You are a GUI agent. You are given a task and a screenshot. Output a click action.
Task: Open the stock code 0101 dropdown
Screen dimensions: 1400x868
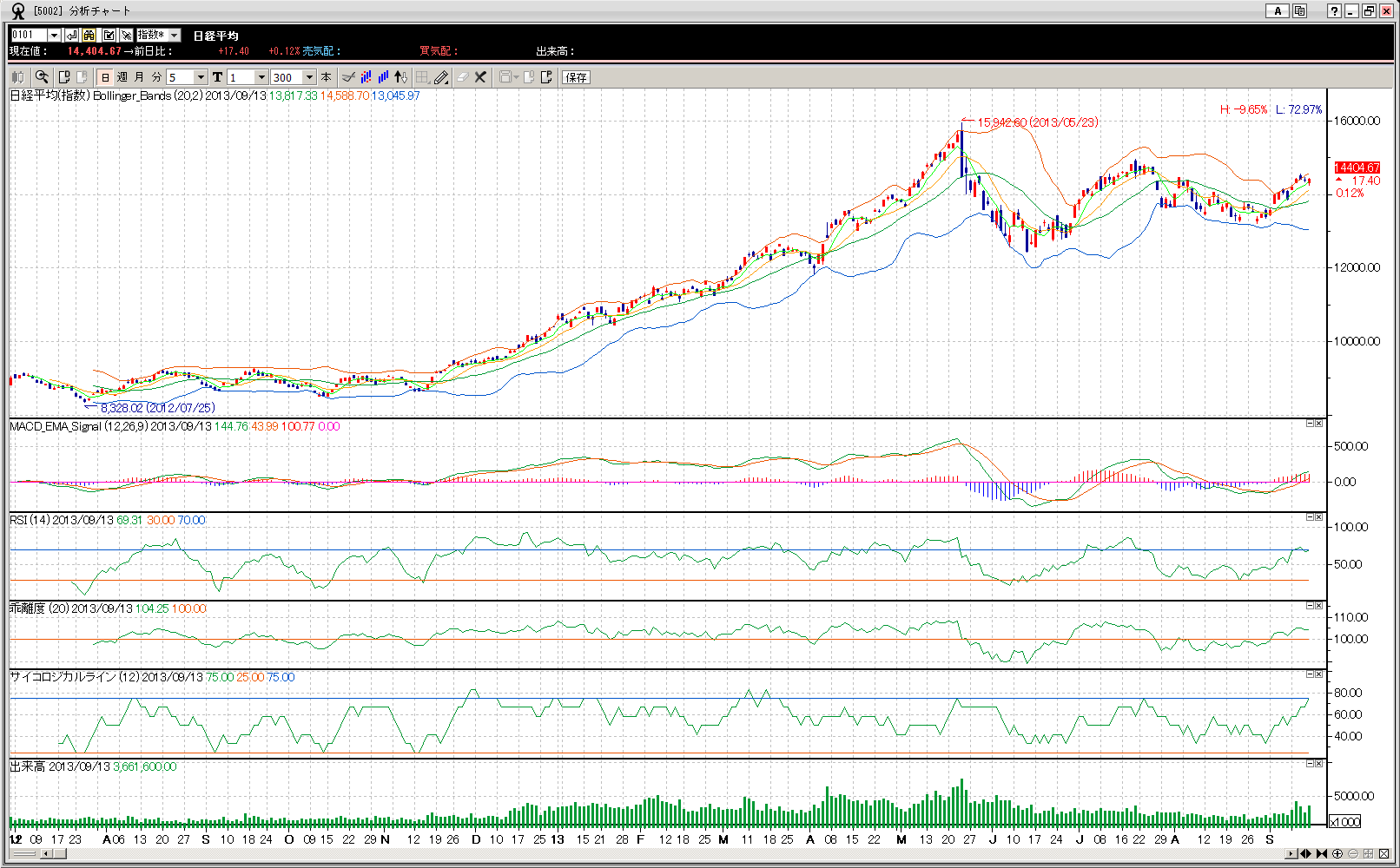tap(54, 35)
